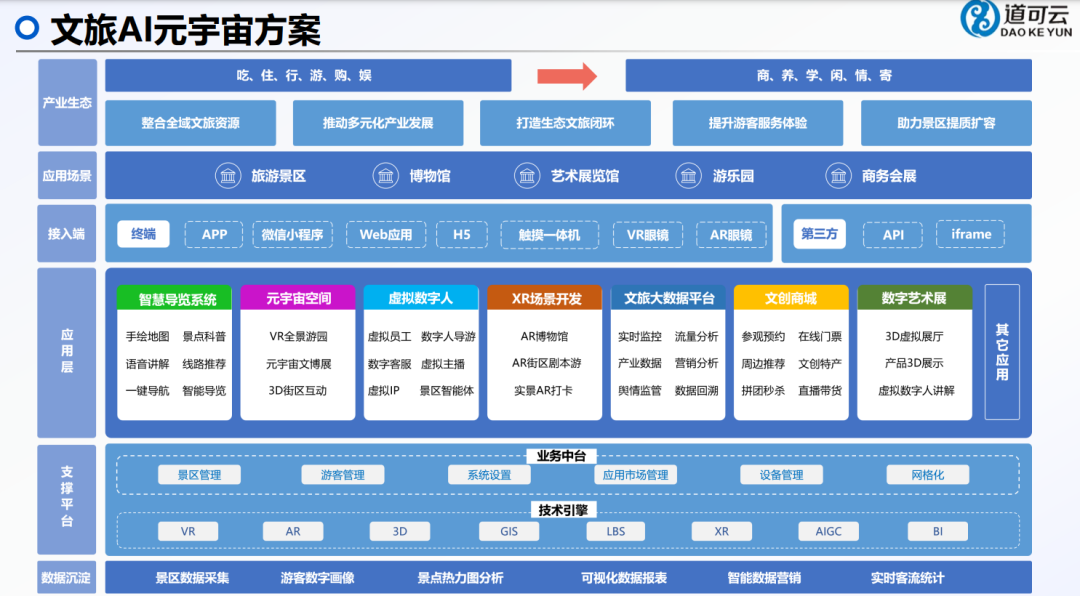
Task: Open the 虚拟数字人 card header
Action: click(x=421, y=298)
